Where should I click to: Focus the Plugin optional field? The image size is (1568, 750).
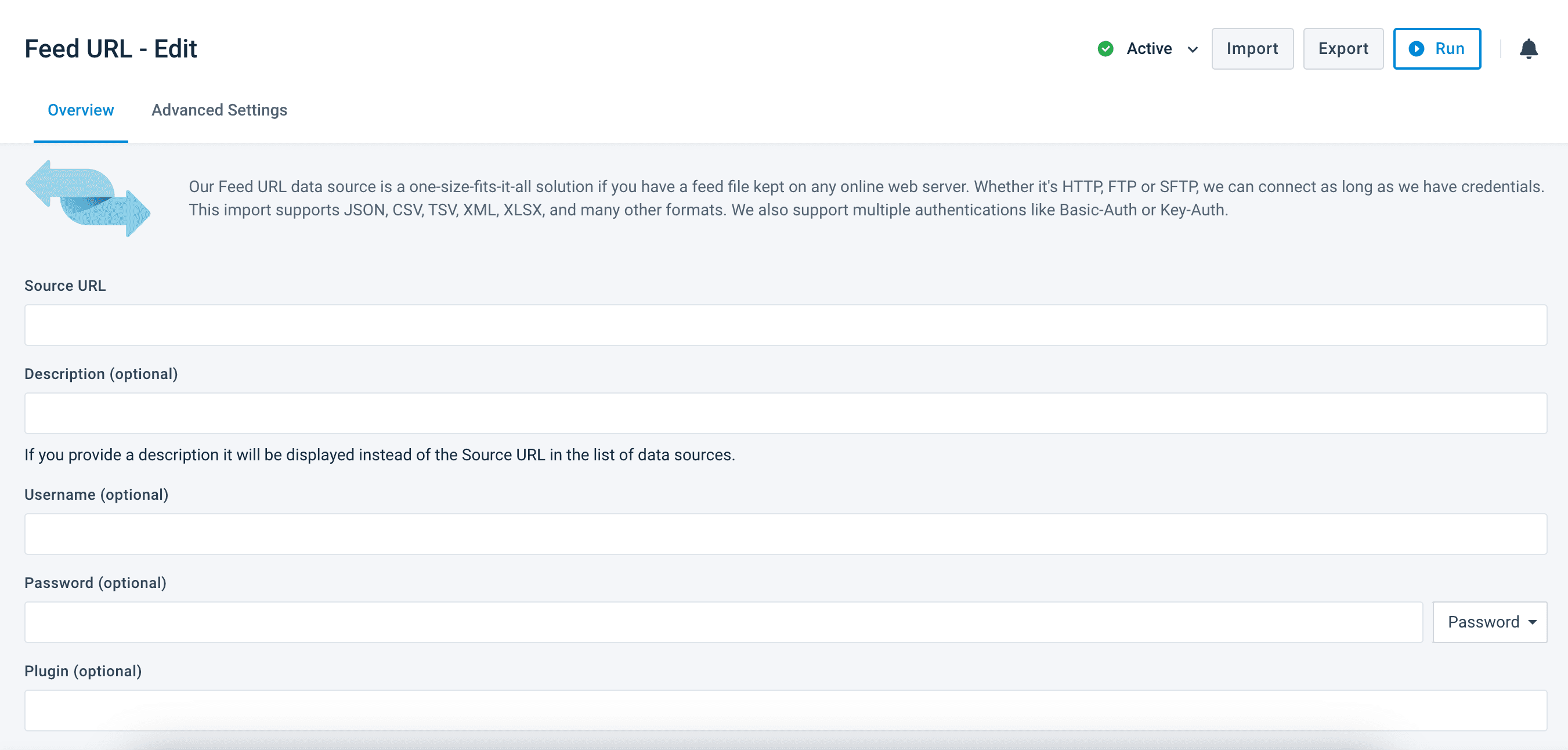coord(785,710)
